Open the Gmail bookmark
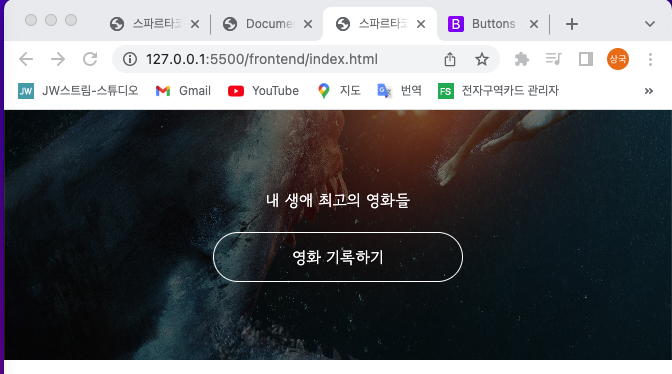 pos(183,91)
